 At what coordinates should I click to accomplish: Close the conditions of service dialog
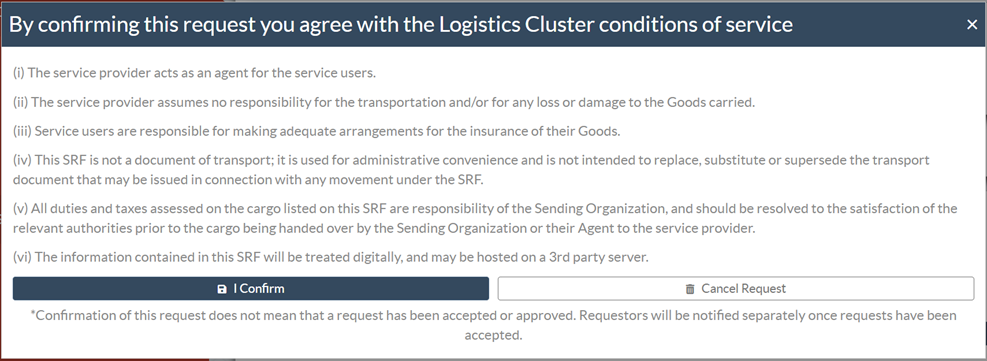click(971, 25)
